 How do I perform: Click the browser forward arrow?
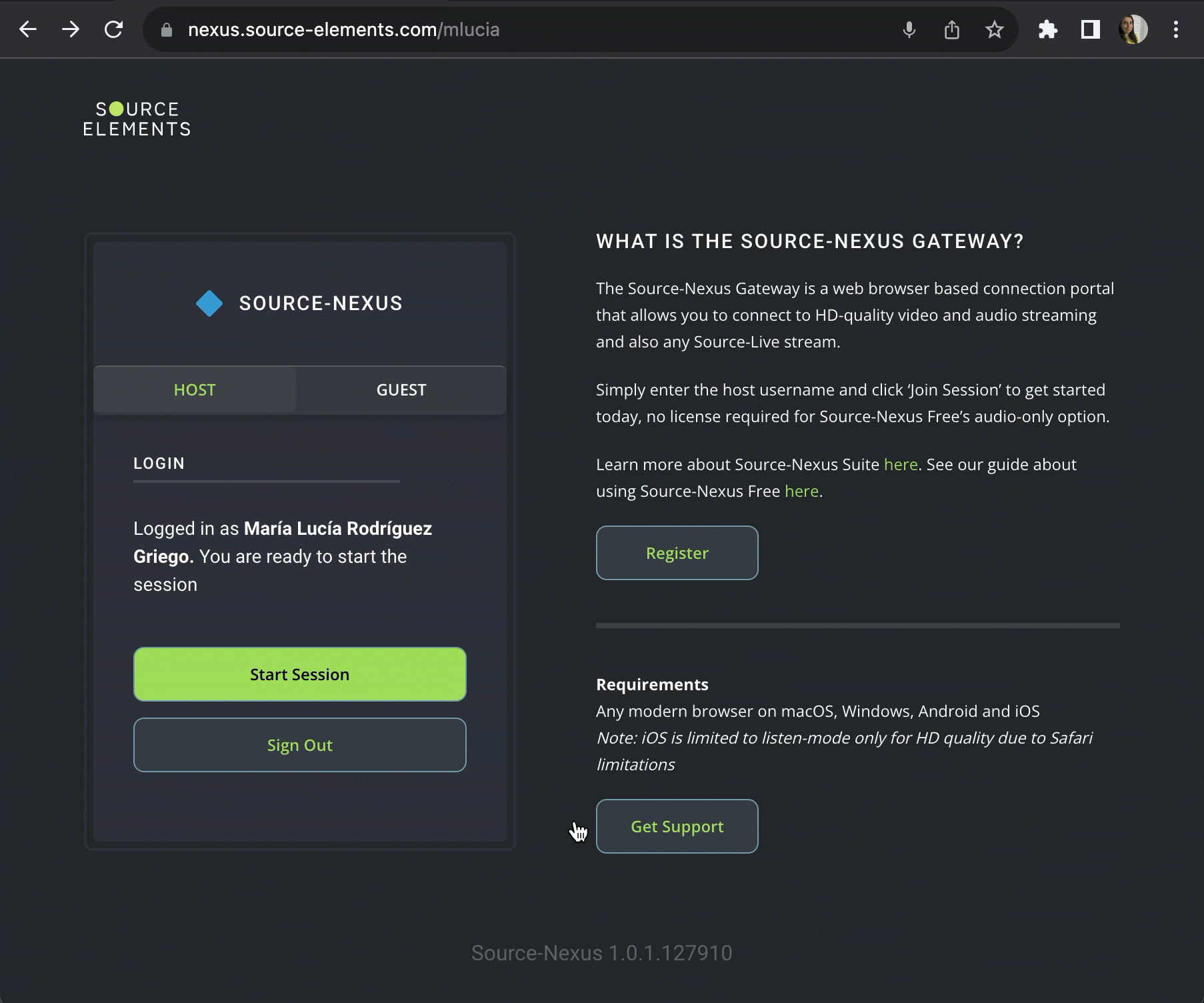tap(71, 29)
